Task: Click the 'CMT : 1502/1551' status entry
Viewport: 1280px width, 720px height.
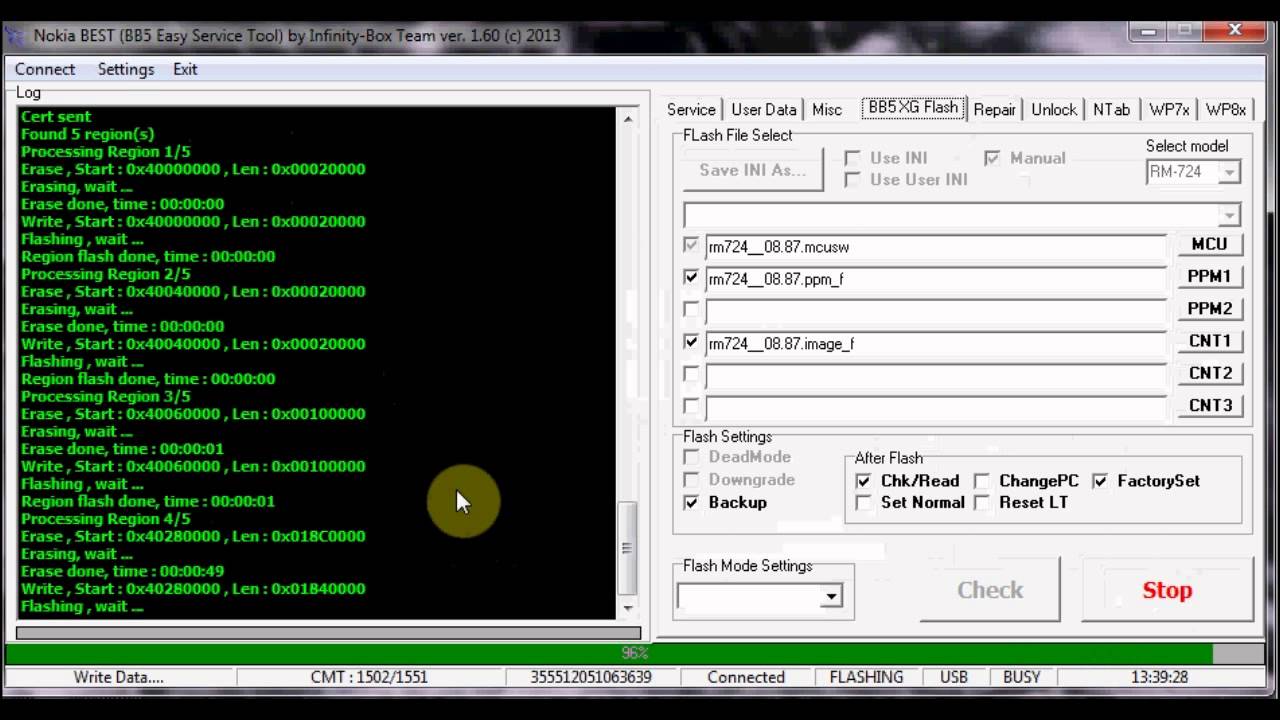Action: point(369,677)
